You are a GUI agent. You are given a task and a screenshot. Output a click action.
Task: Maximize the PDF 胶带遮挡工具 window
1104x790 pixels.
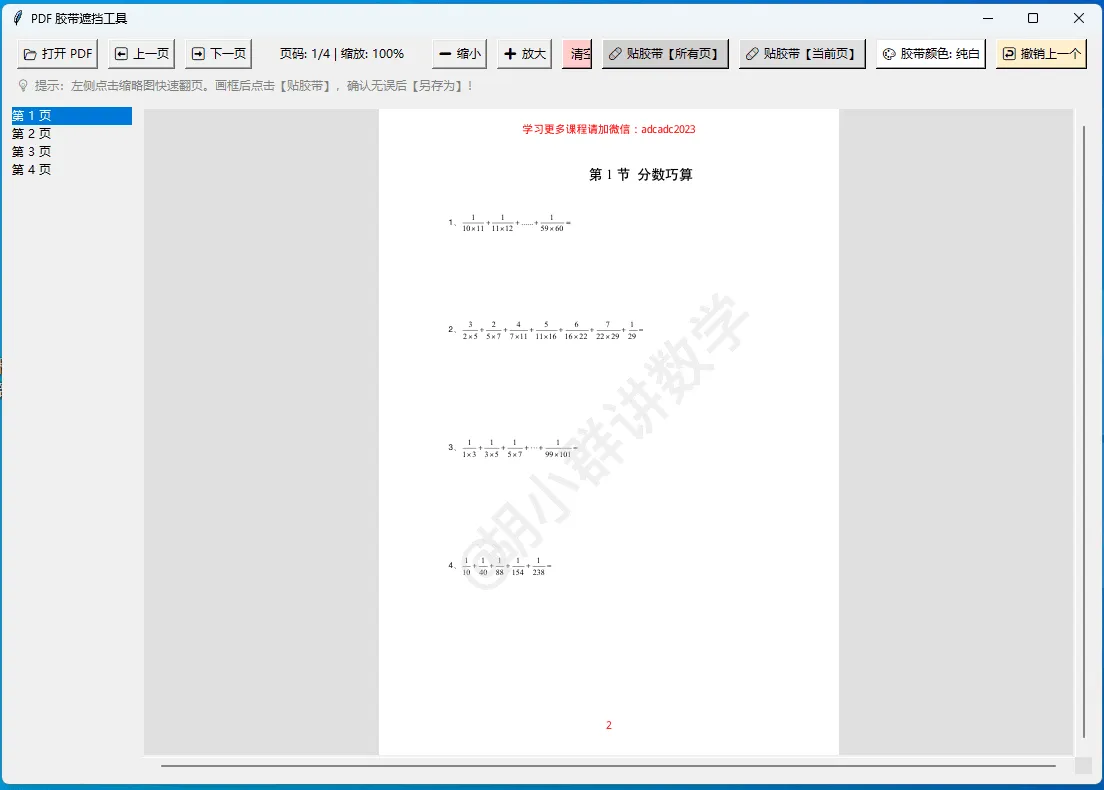(1033, 18)
